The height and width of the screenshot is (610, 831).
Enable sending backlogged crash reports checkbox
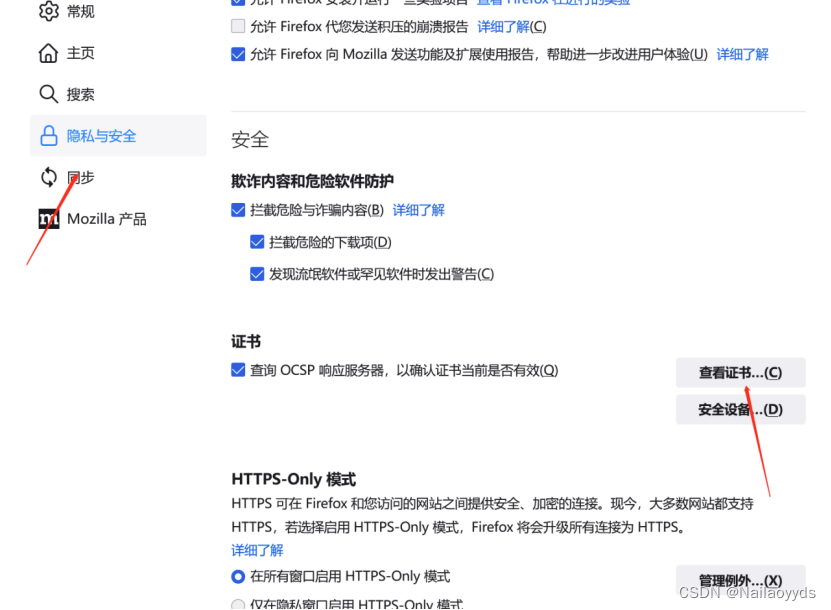click(238, 26)
